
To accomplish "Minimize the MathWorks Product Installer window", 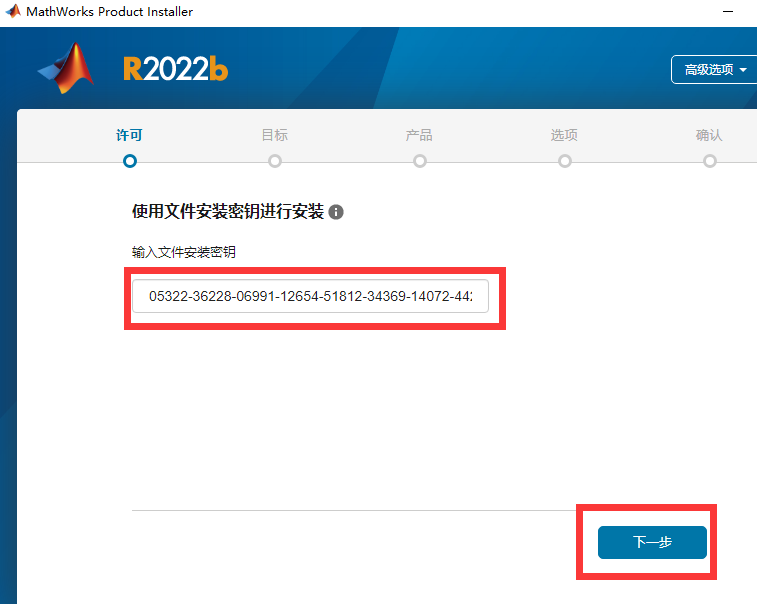I will [728, 11].
